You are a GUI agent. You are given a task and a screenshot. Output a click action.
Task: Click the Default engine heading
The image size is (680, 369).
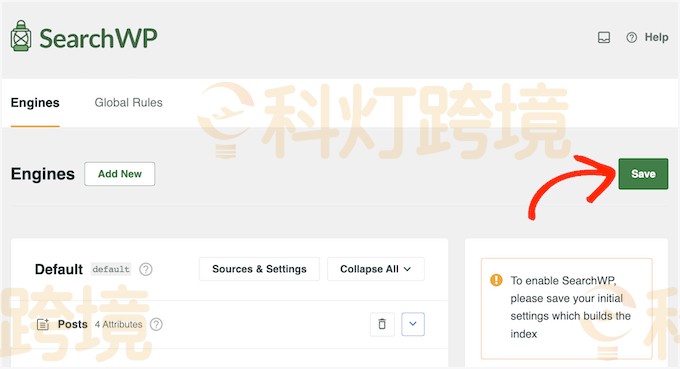point(59,269)
